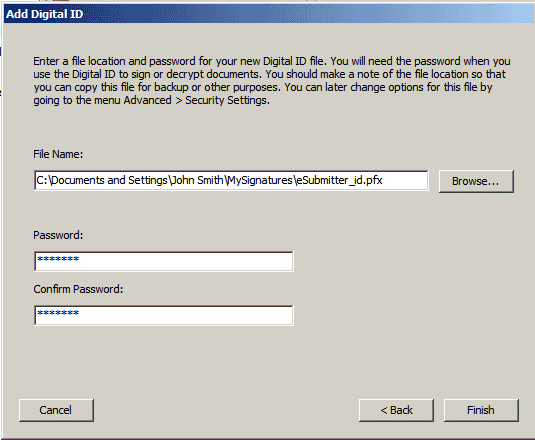This screenshot has width=535, height=440.
Task: Click the "File Name:" label
Action: click(58, 154)
